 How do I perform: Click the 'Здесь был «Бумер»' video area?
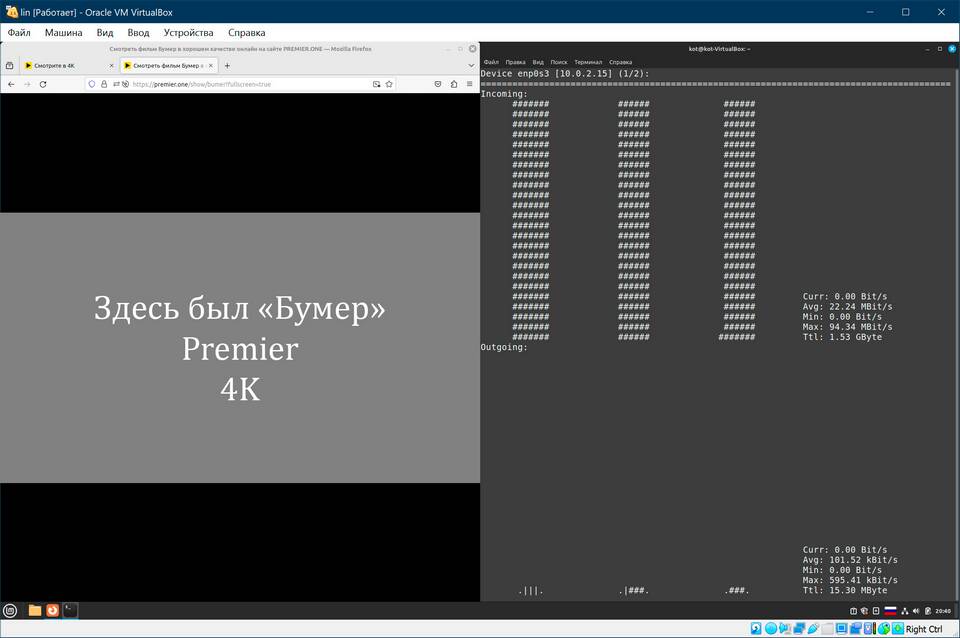point(240,348)
